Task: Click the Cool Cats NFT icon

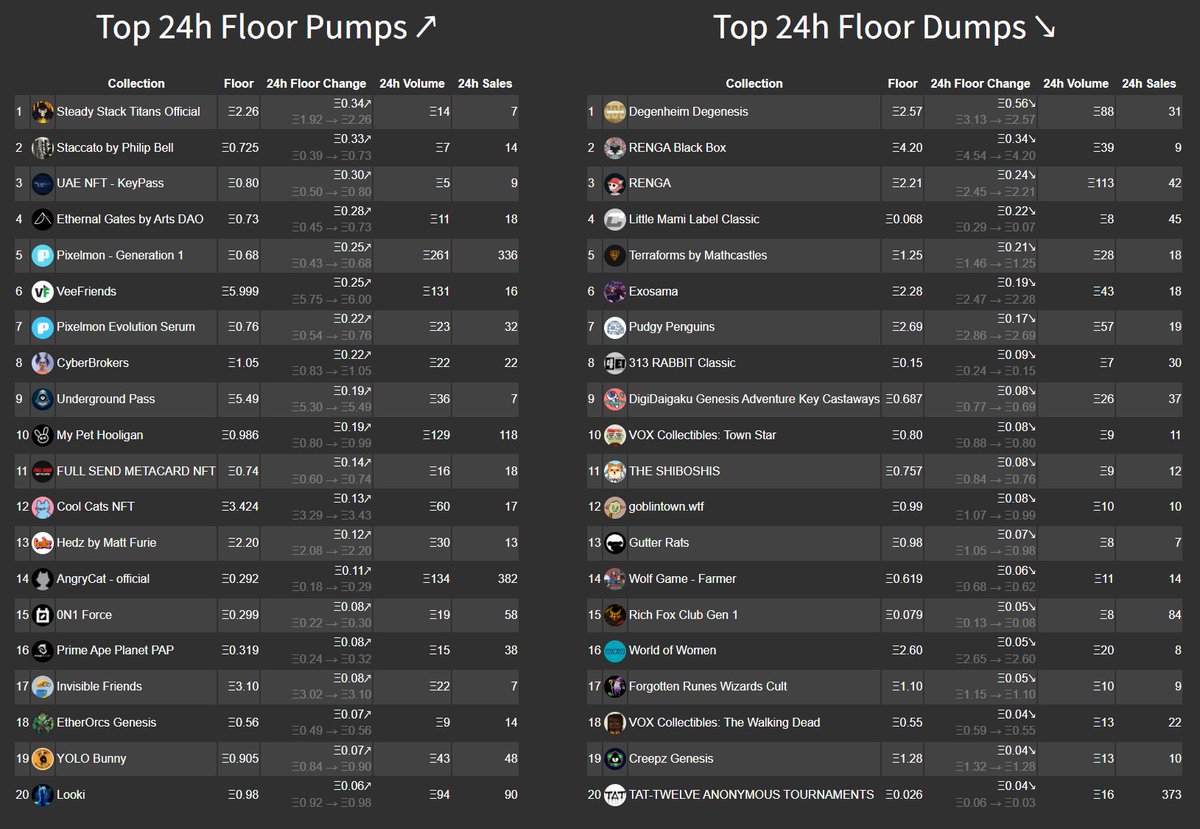Action: [42, 508]
